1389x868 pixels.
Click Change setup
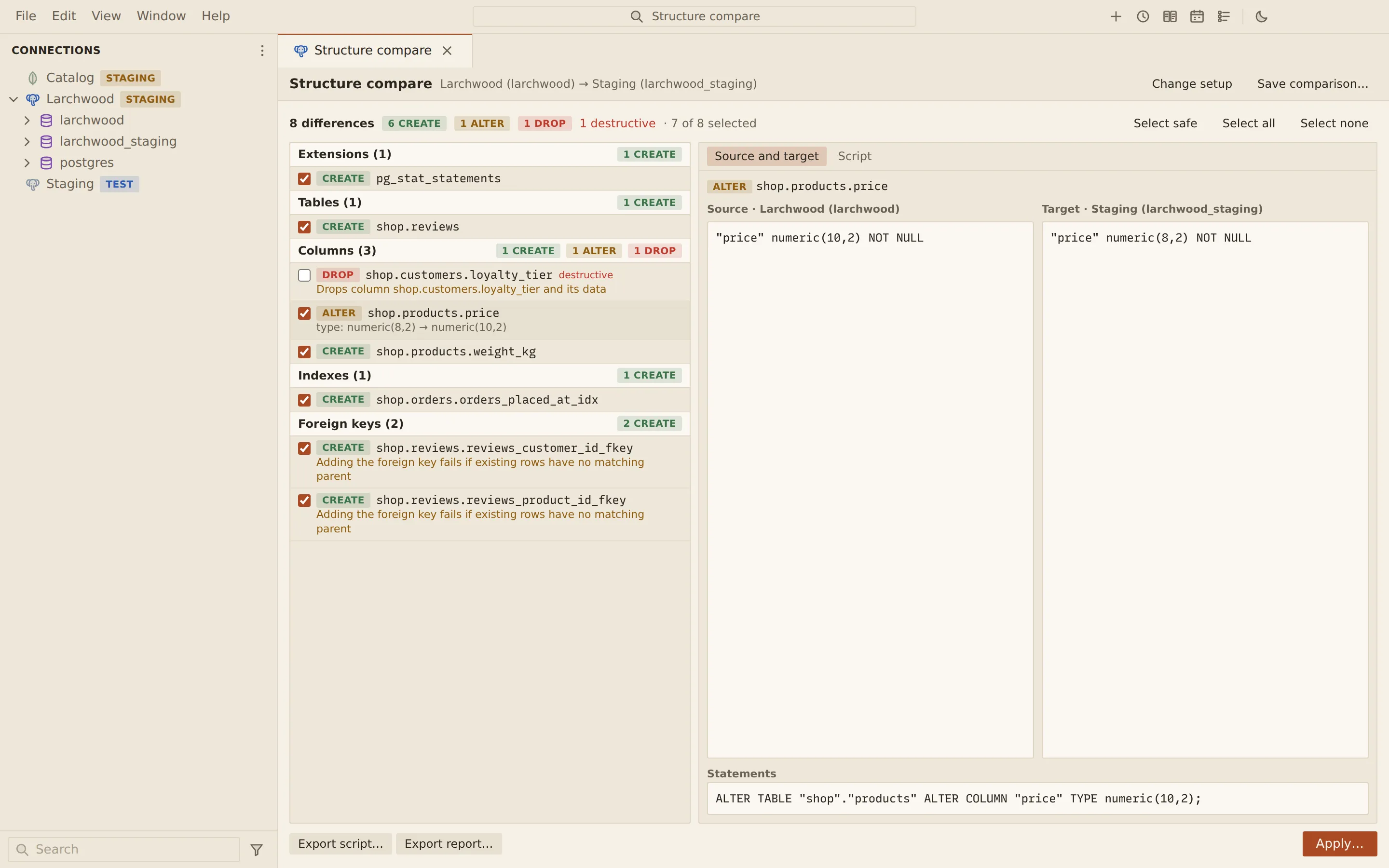1192,84
